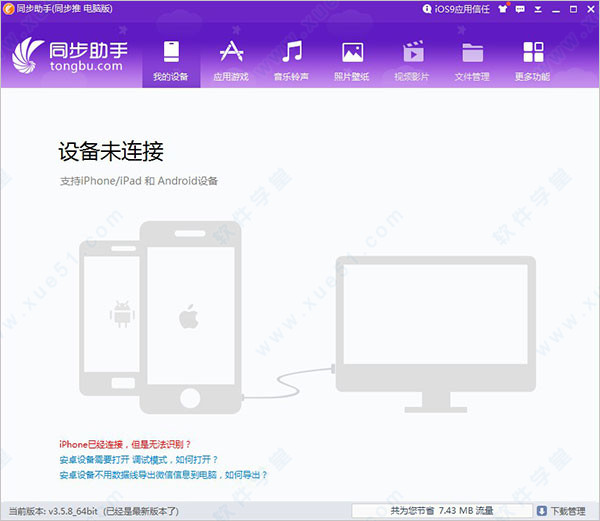
Task: Select the 文件管理 file management tab
Action: (x=472, y=61)
